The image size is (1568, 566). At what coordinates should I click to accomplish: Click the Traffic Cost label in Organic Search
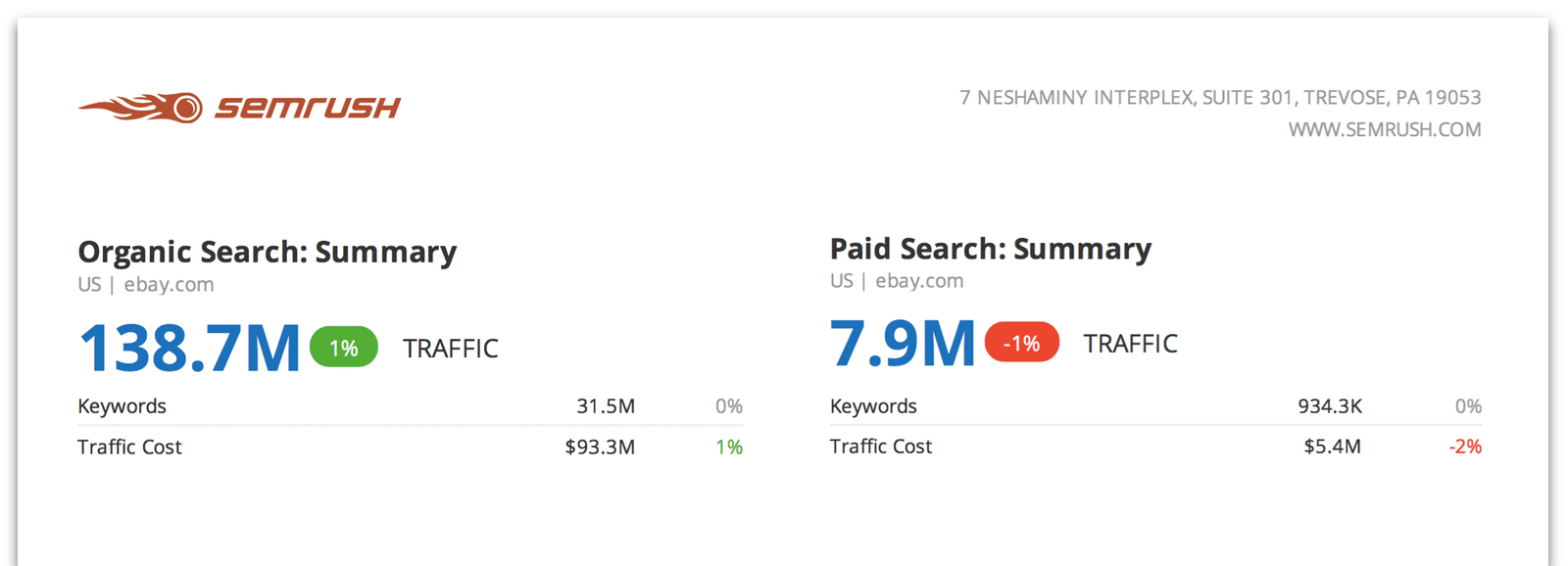pos(130,447)
